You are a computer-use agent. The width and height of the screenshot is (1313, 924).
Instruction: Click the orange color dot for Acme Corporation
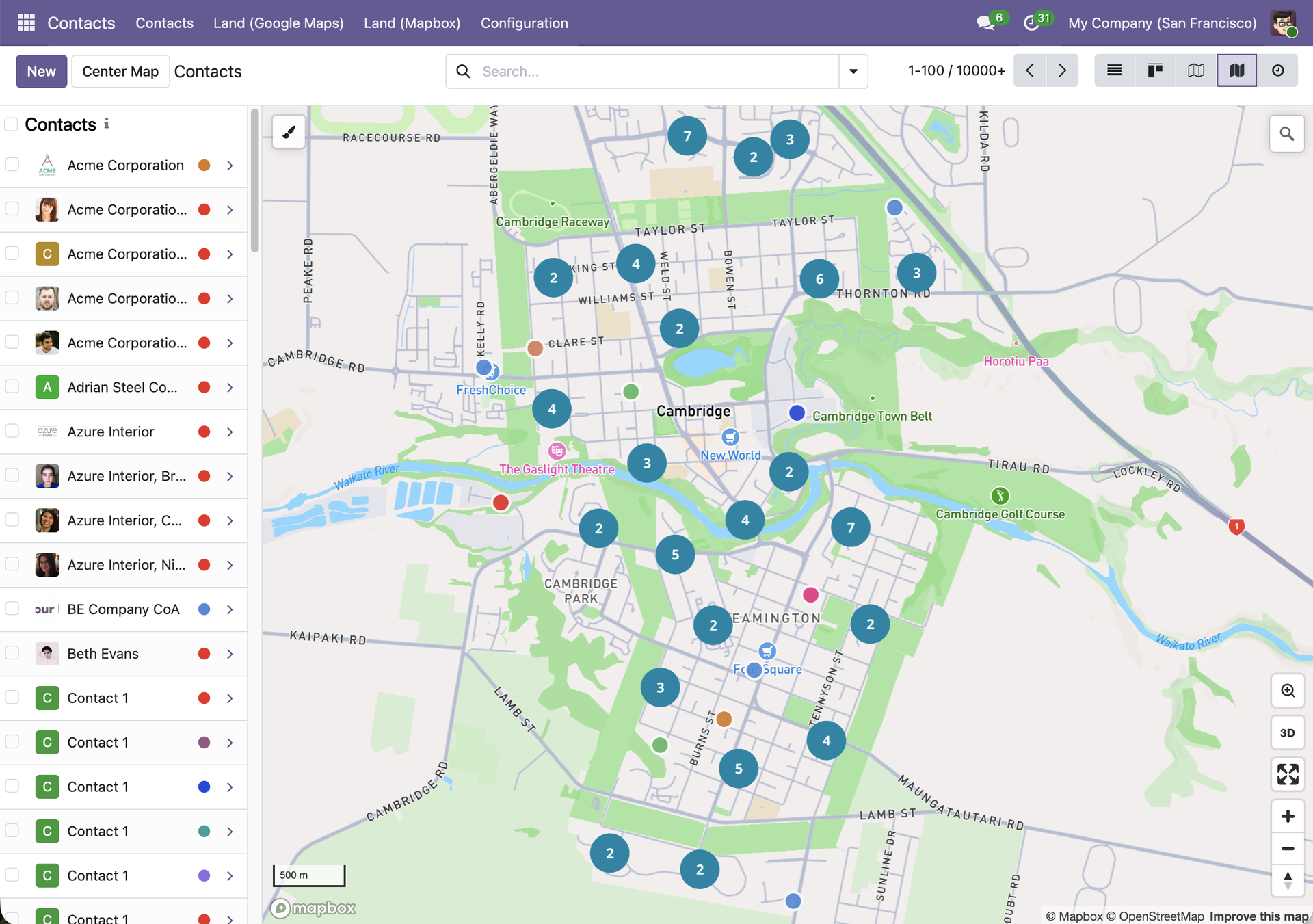[x=204, y=166]
